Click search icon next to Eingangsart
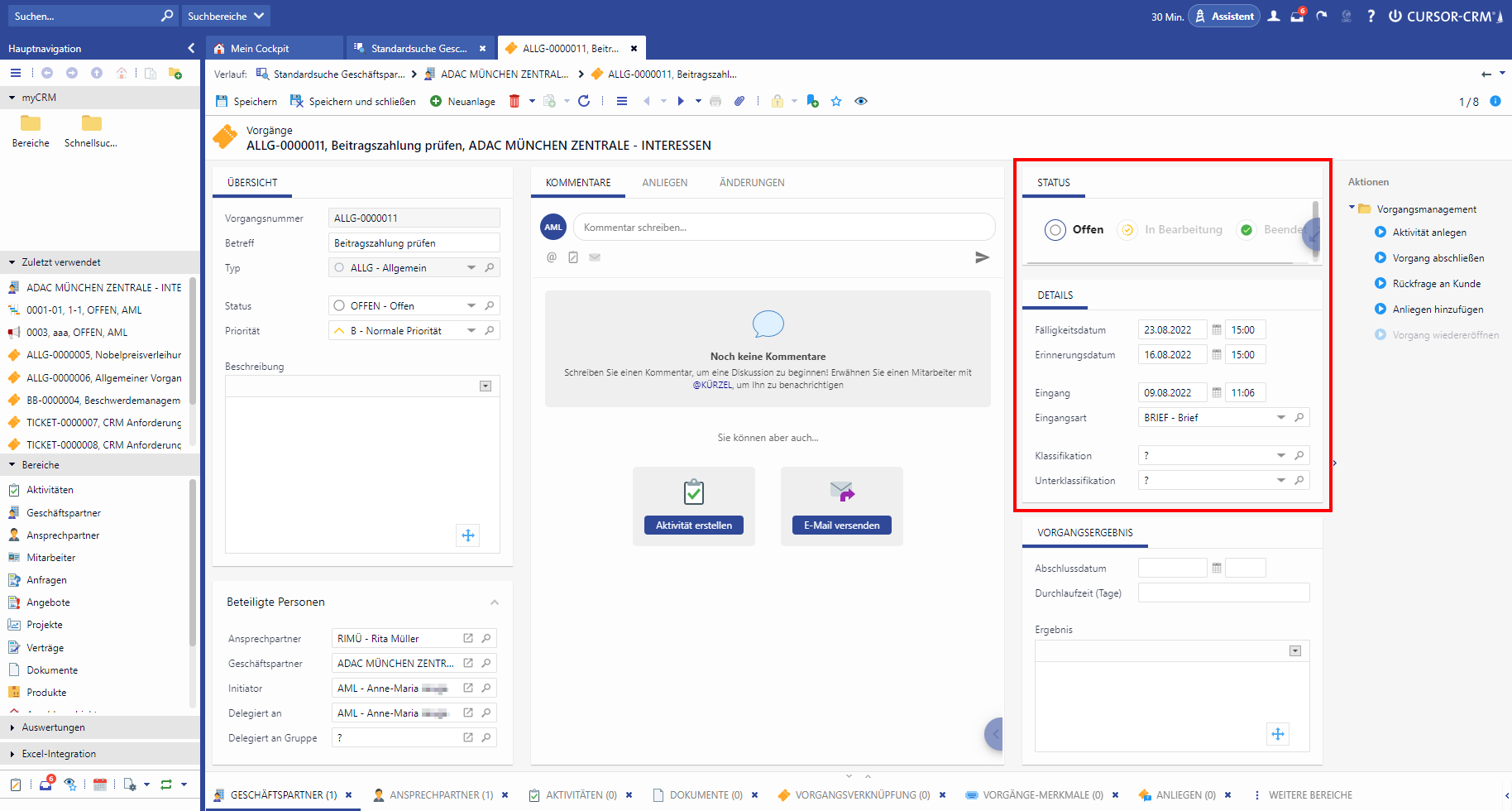This screenshot has height=811, width=1512. [1299, 417]
